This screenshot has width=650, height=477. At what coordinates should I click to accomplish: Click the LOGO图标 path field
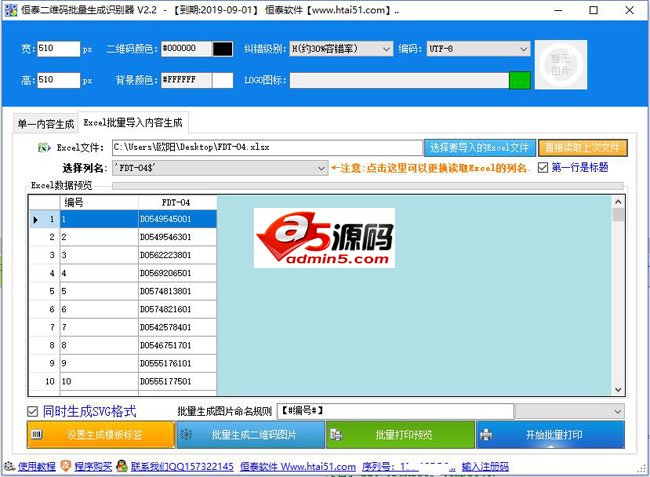coord(399,80)
